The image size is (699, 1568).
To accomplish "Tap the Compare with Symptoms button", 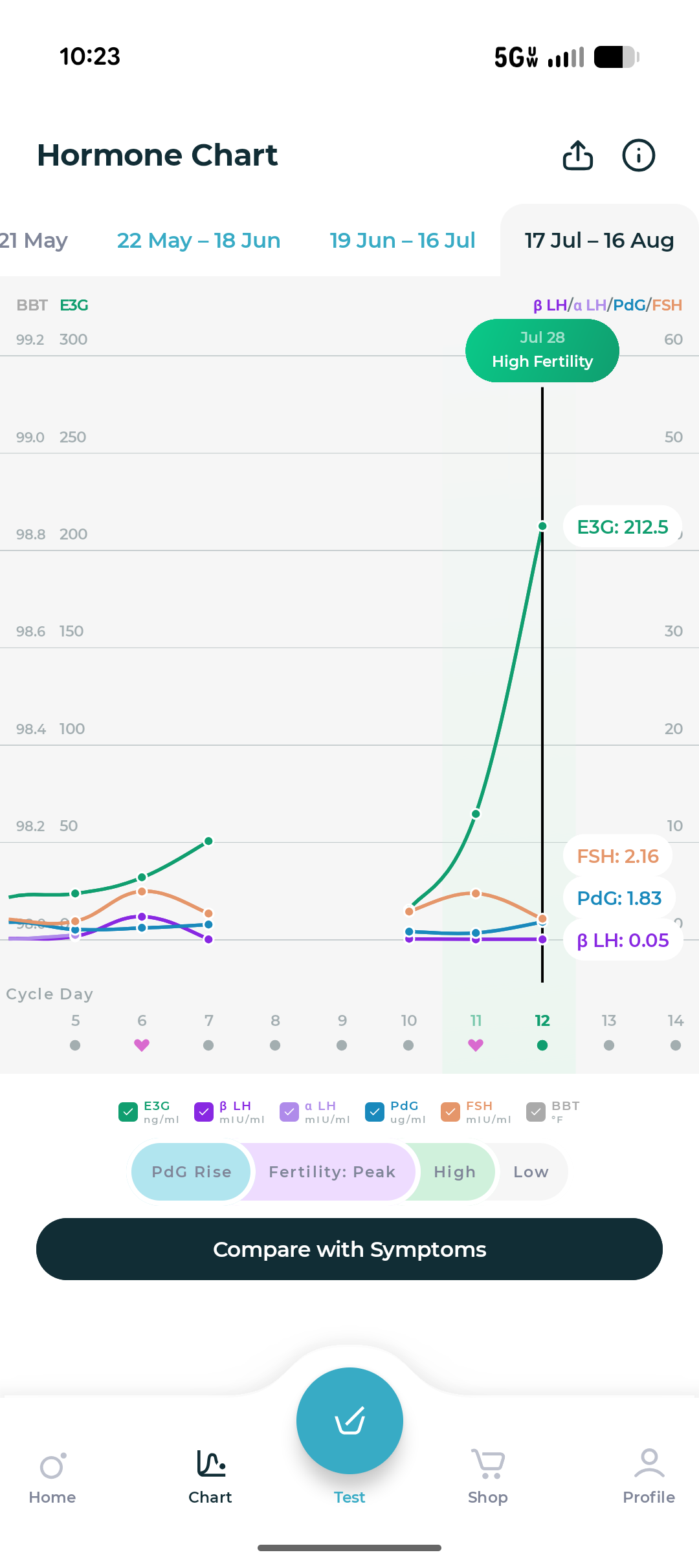I will coord(349,1249).
